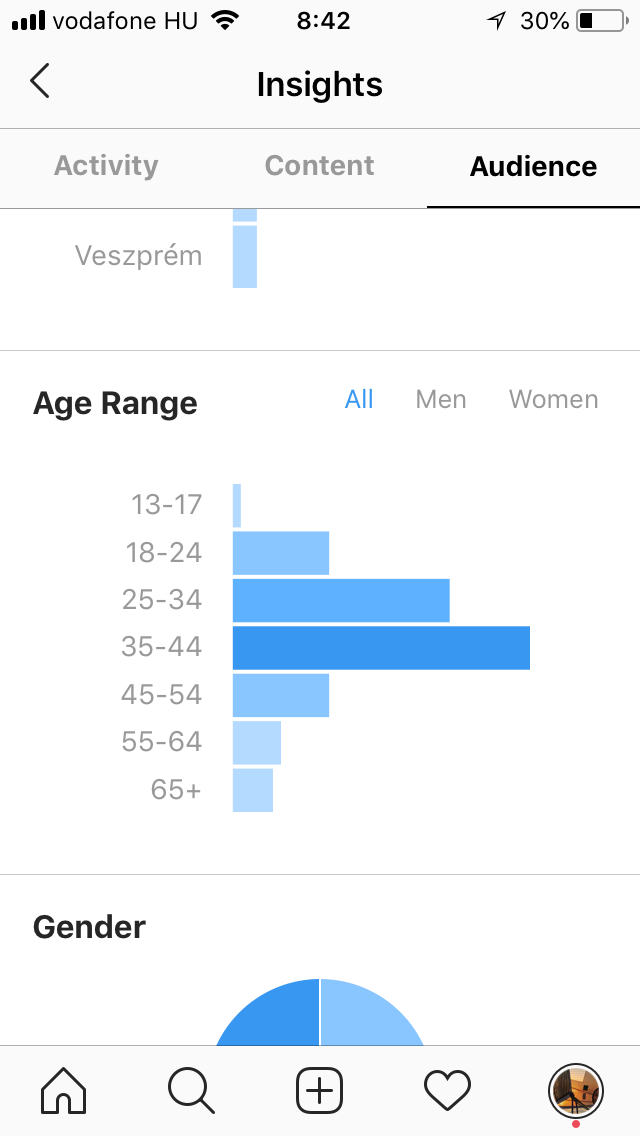Select the Men audience filter
The image size is (640, 1136).
click(x=441, y=399)
